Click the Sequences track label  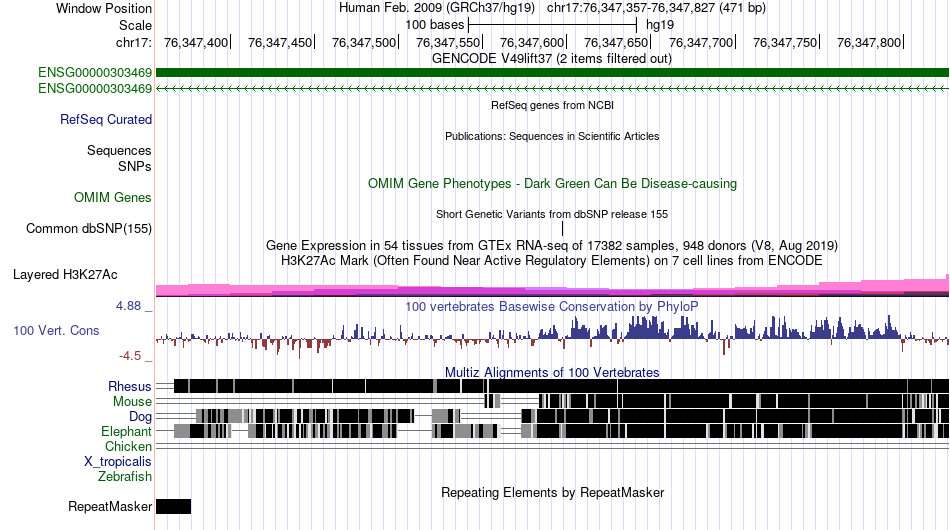(x=119, y=150)
